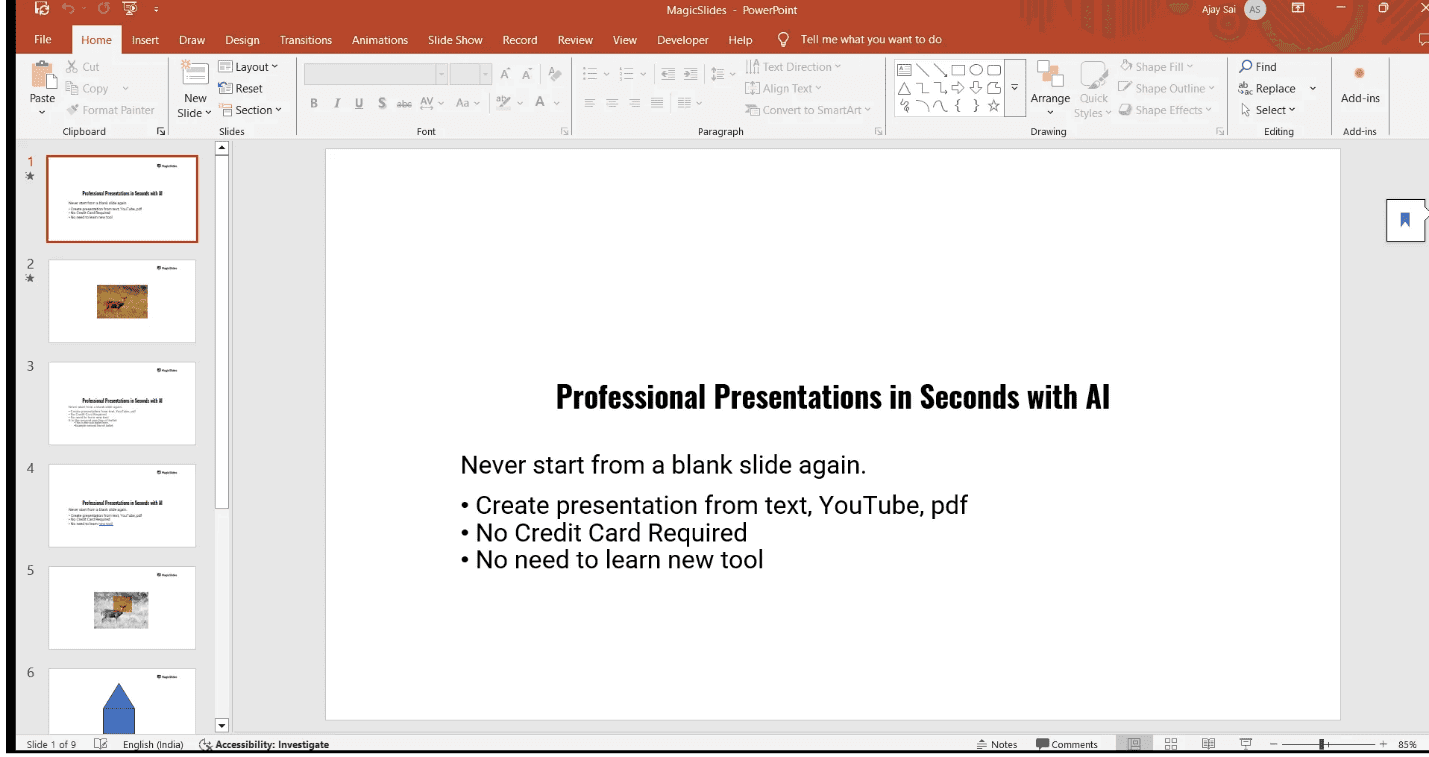1429x757 pixels.
Task: Click the Find magnifier button
Action: coord(1258,67)
